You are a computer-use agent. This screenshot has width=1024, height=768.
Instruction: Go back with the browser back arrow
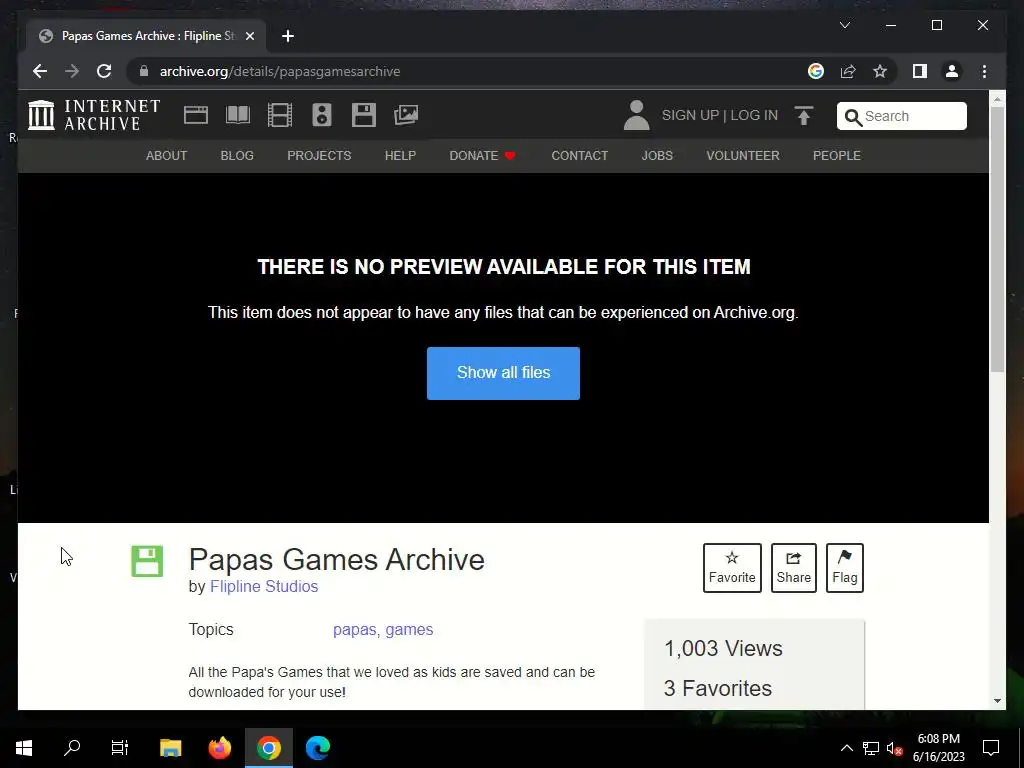pyautogui.click(x=40, y=71)
